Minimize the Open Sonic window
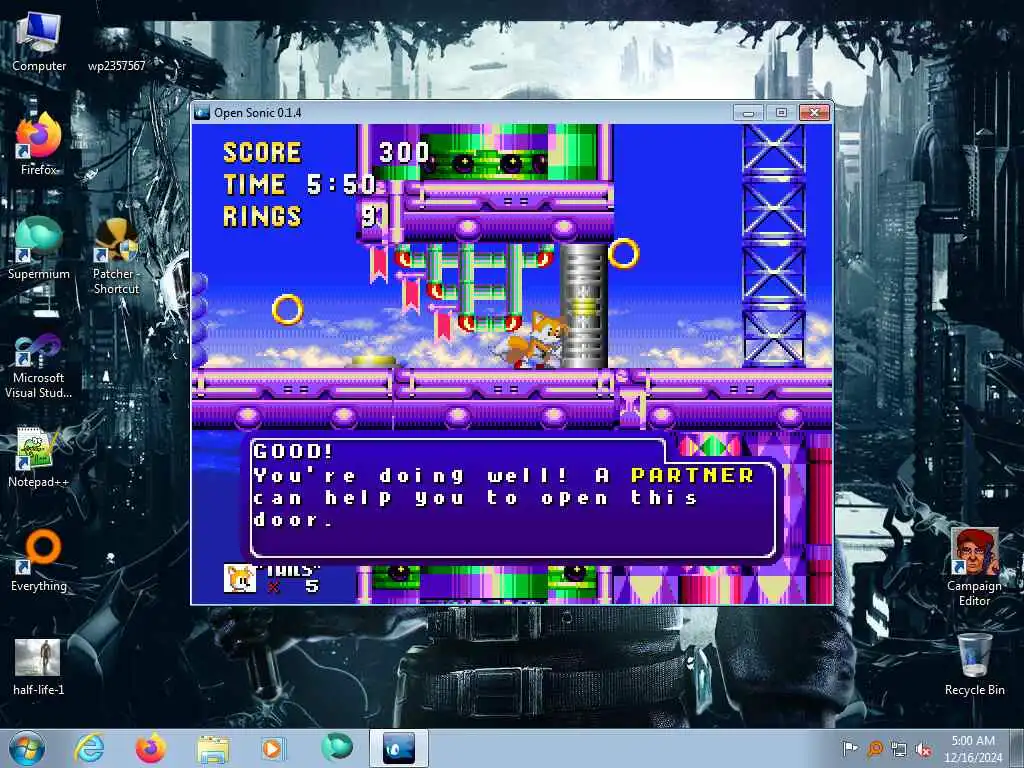Screen dimensions: 1024x768 (748, 112)
